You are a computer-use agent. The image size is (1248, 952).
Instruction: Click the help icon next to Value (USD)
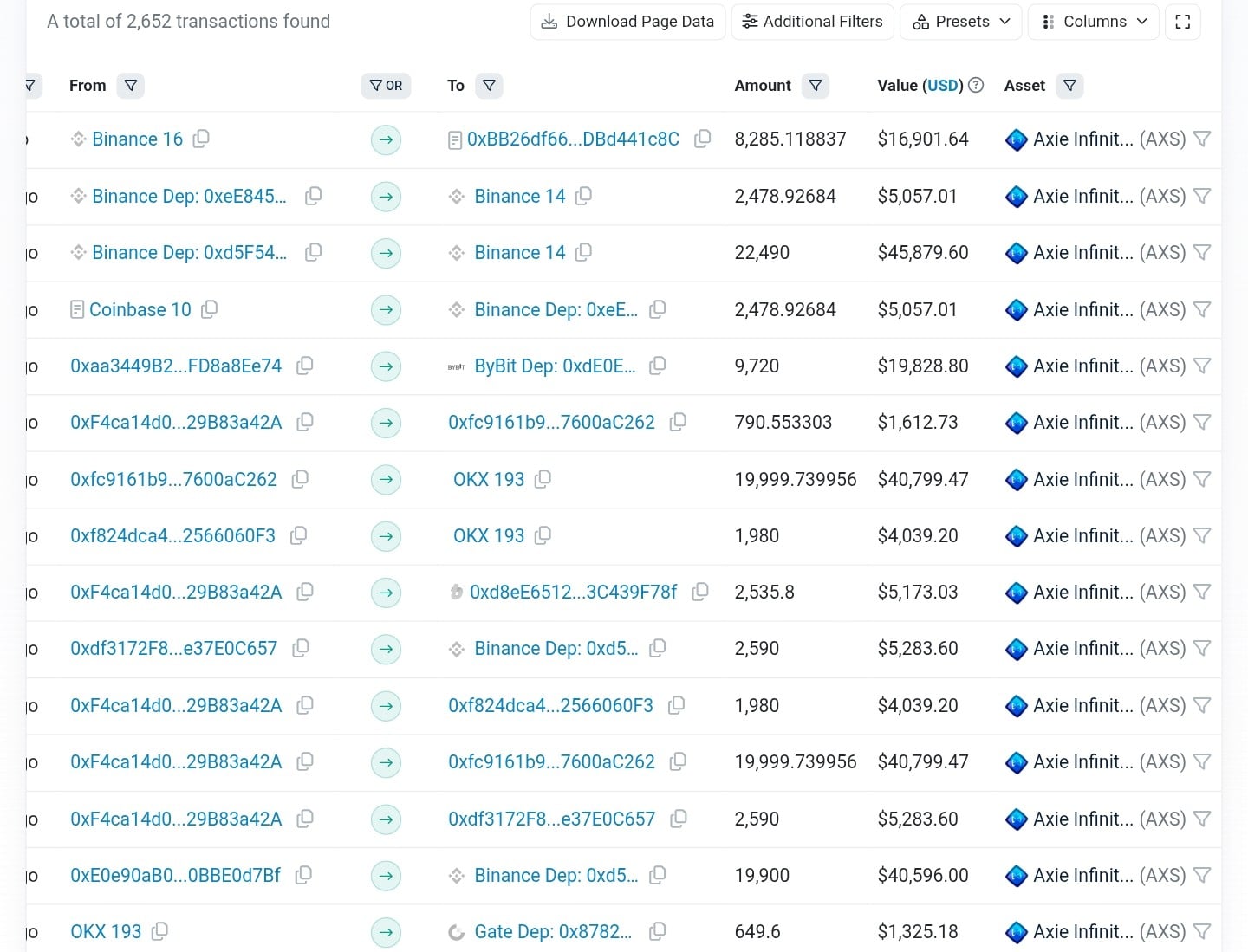[x=975, y=85]
